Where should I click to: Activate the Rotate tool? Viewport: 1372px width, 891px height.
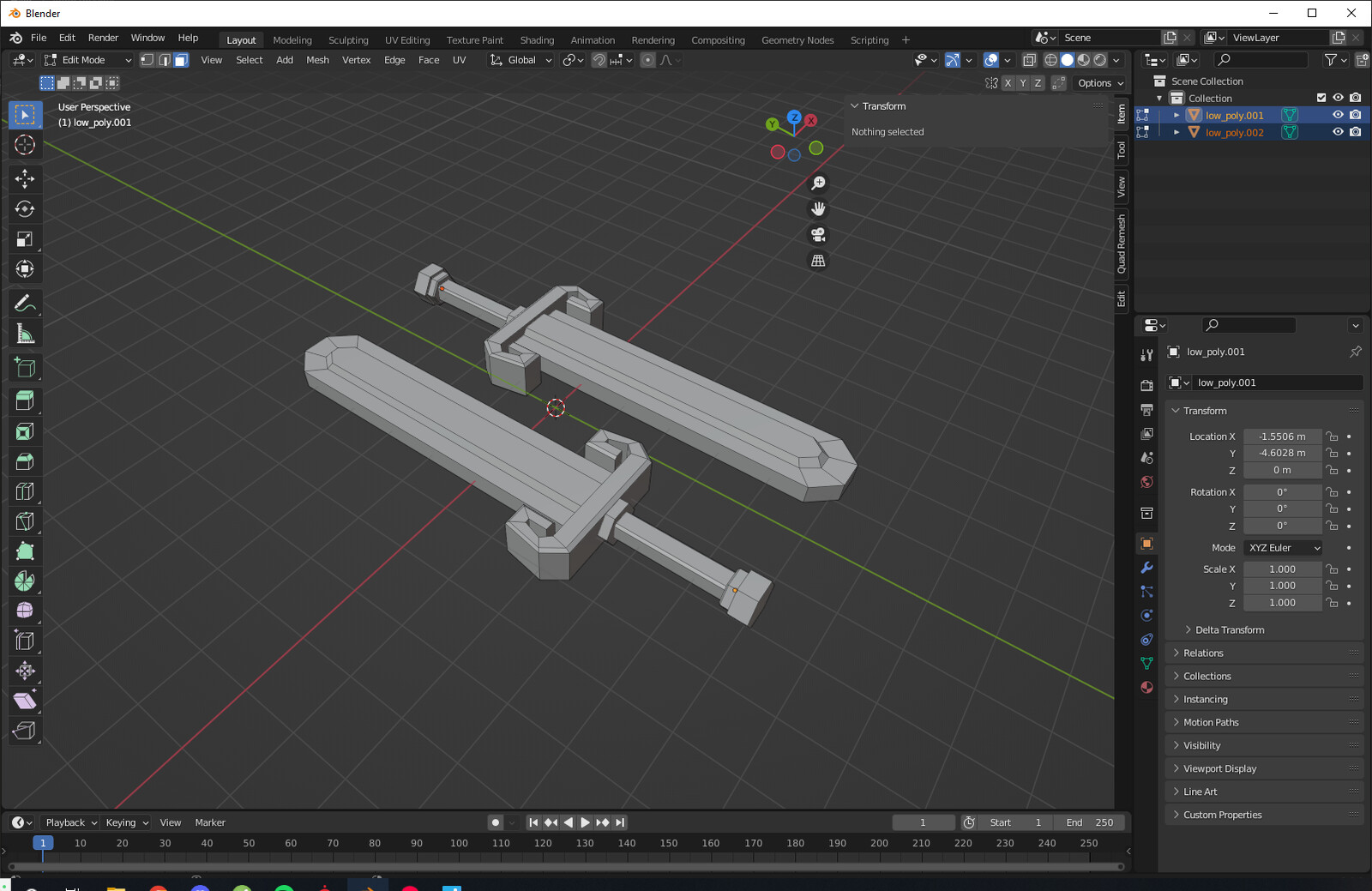click(25, 208)
